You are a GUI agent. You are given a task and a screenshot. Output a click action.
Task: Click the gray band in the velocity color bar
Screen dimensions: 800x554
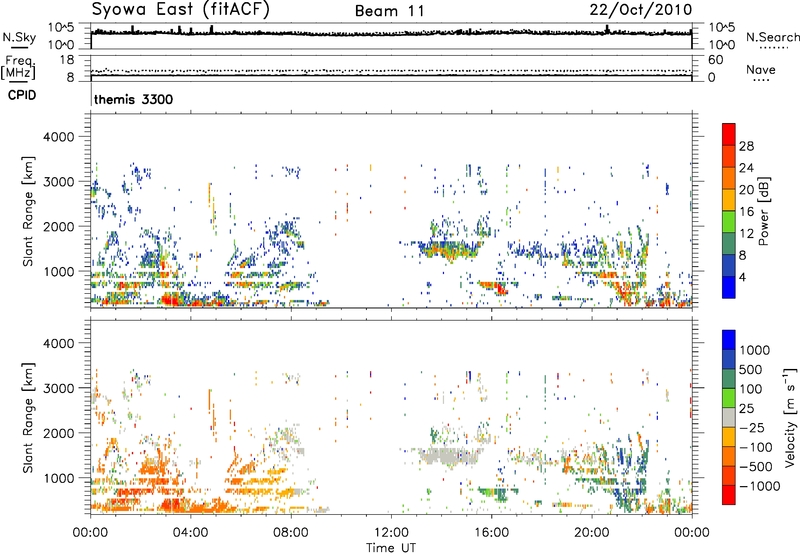point(729,418)
